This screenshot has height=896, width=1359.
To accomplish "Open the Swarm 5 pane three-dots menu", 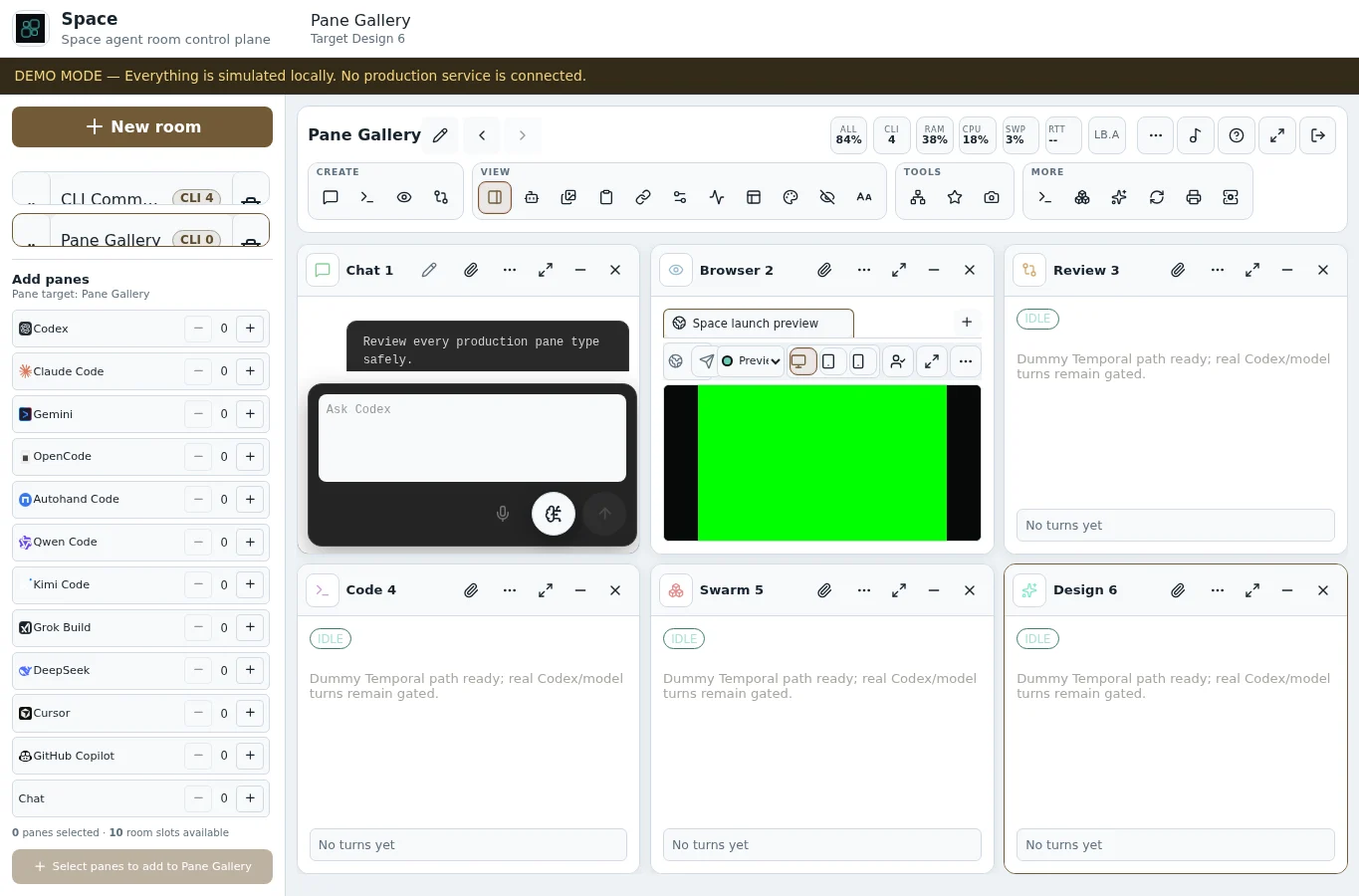I will 864,590.
